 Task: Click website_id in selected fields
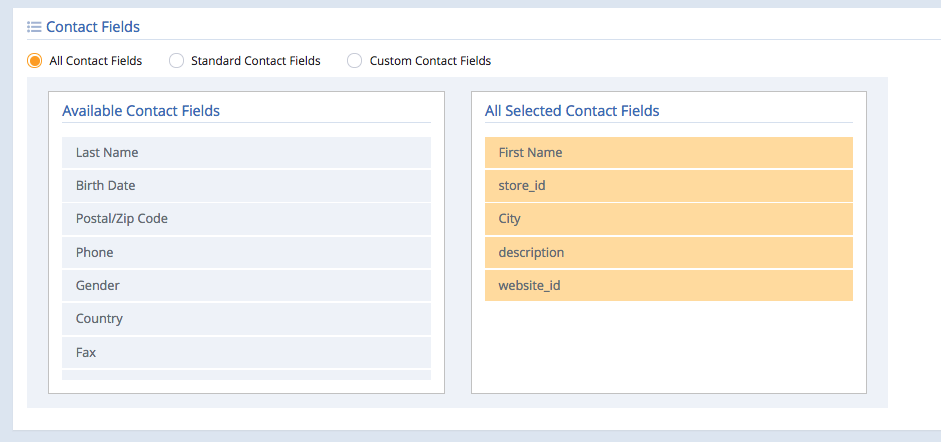[x=669, y=285]
